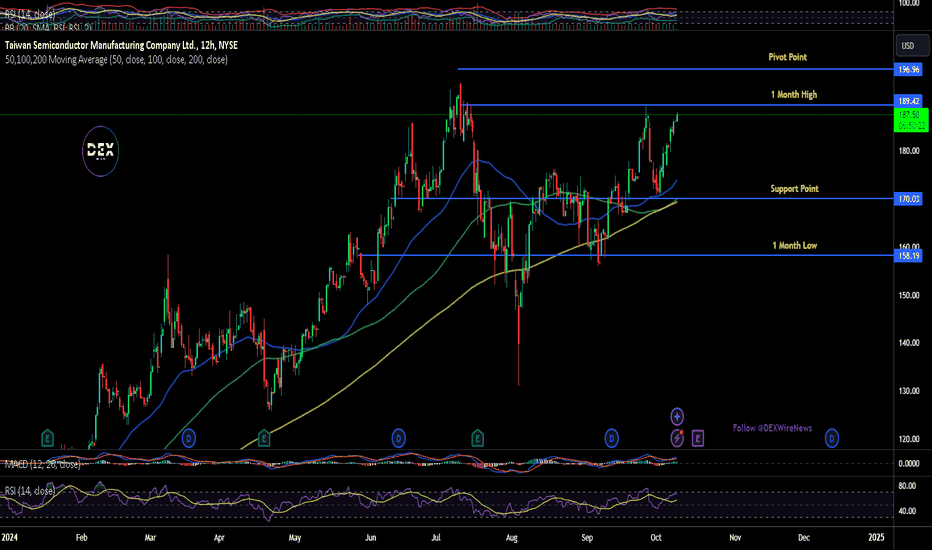Screen dimensions: 932x550
Task: Select the 158.19 one-month-low price label
Action: pyautogui.click(x=908, y=256)
